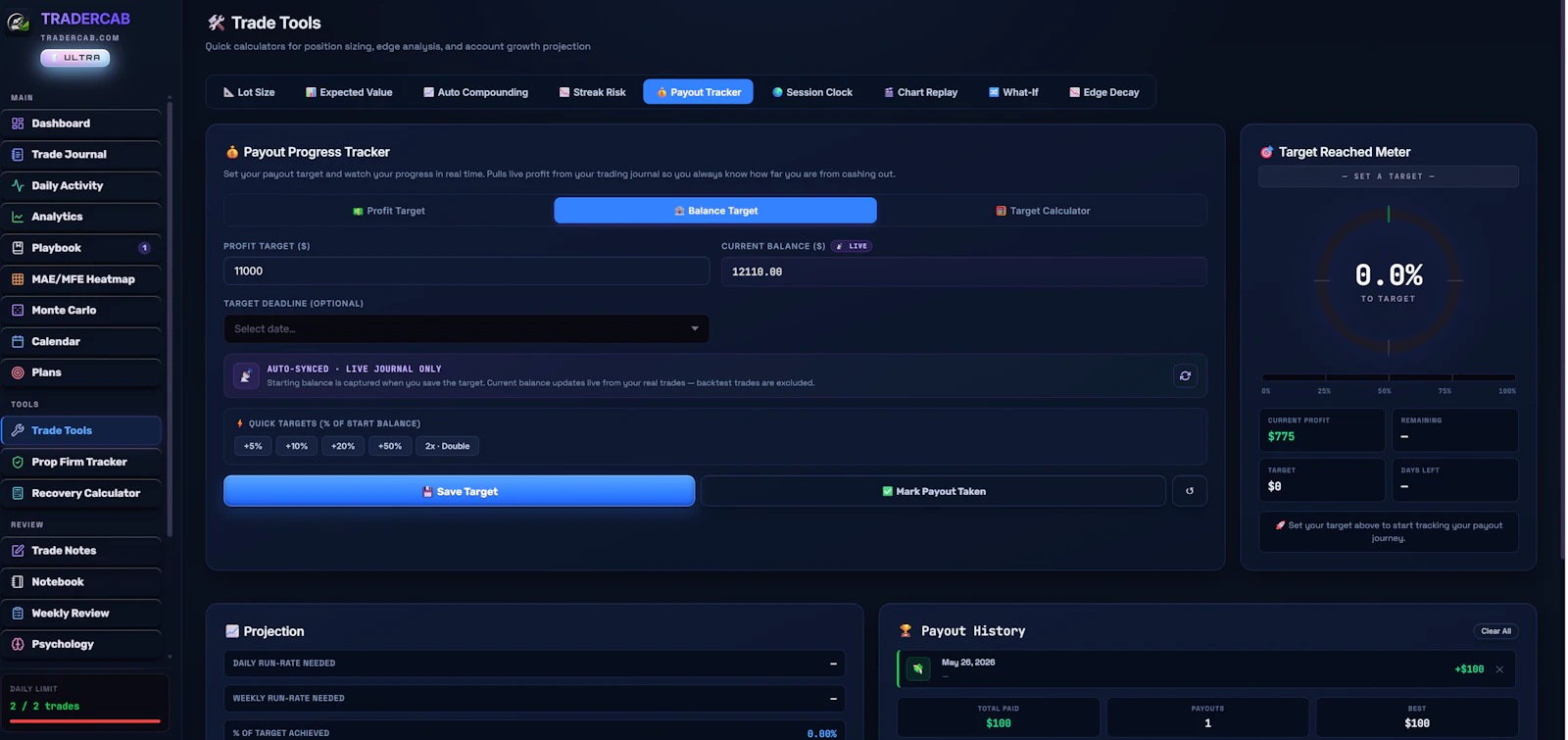Open the Edge Decay tab
1568x740 pixels.
pos(1103,92)
